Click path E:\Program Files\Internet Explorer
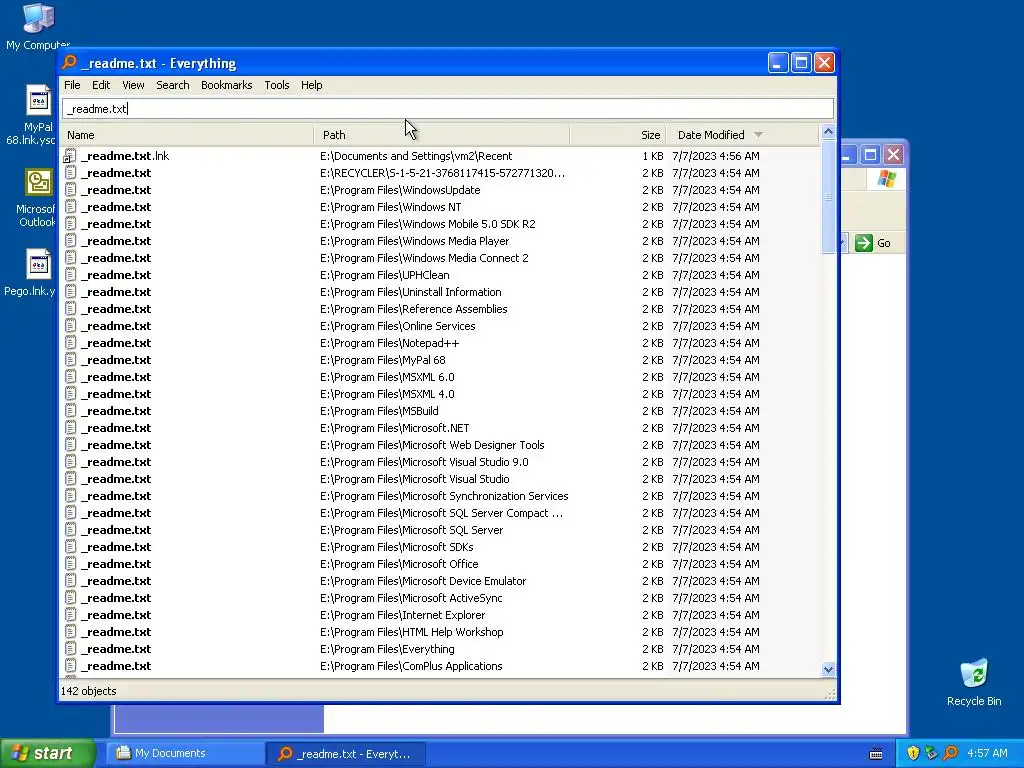The image size is (1024, 768). (402, 615)
